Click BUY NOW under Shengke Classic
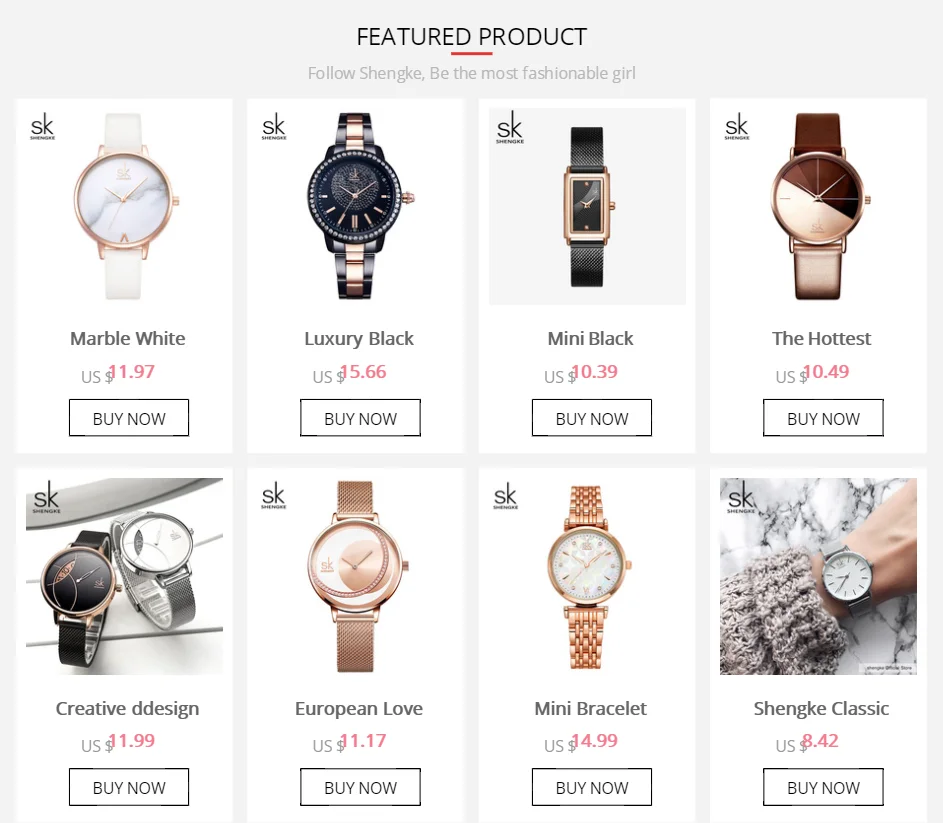Screen dimensions: 943x823 [x=823, y=787]
